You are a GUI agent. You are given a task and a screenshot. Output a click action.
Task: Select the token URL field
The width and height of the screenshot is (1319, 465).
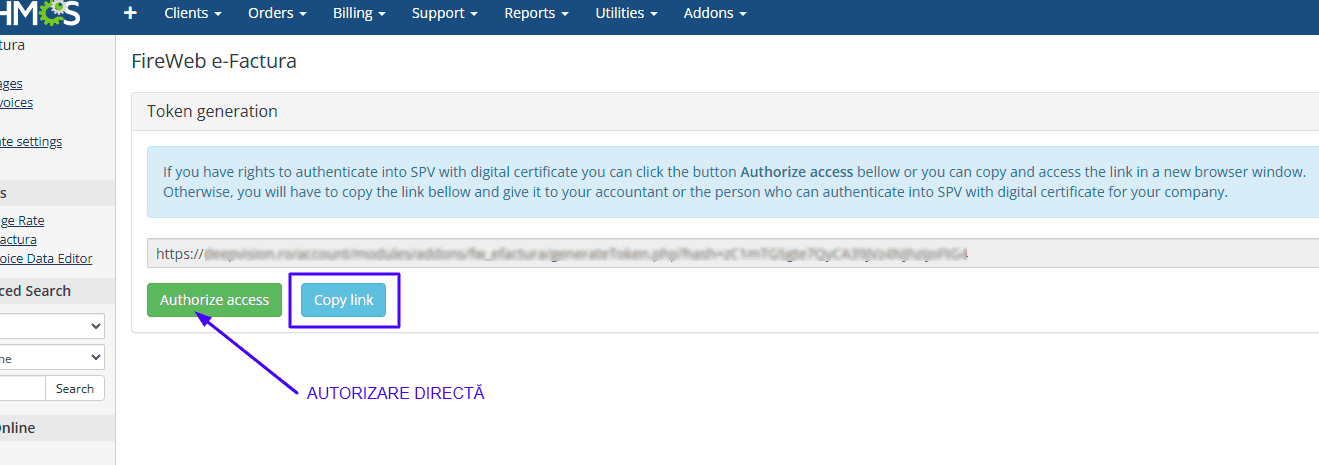click(733, 254)
